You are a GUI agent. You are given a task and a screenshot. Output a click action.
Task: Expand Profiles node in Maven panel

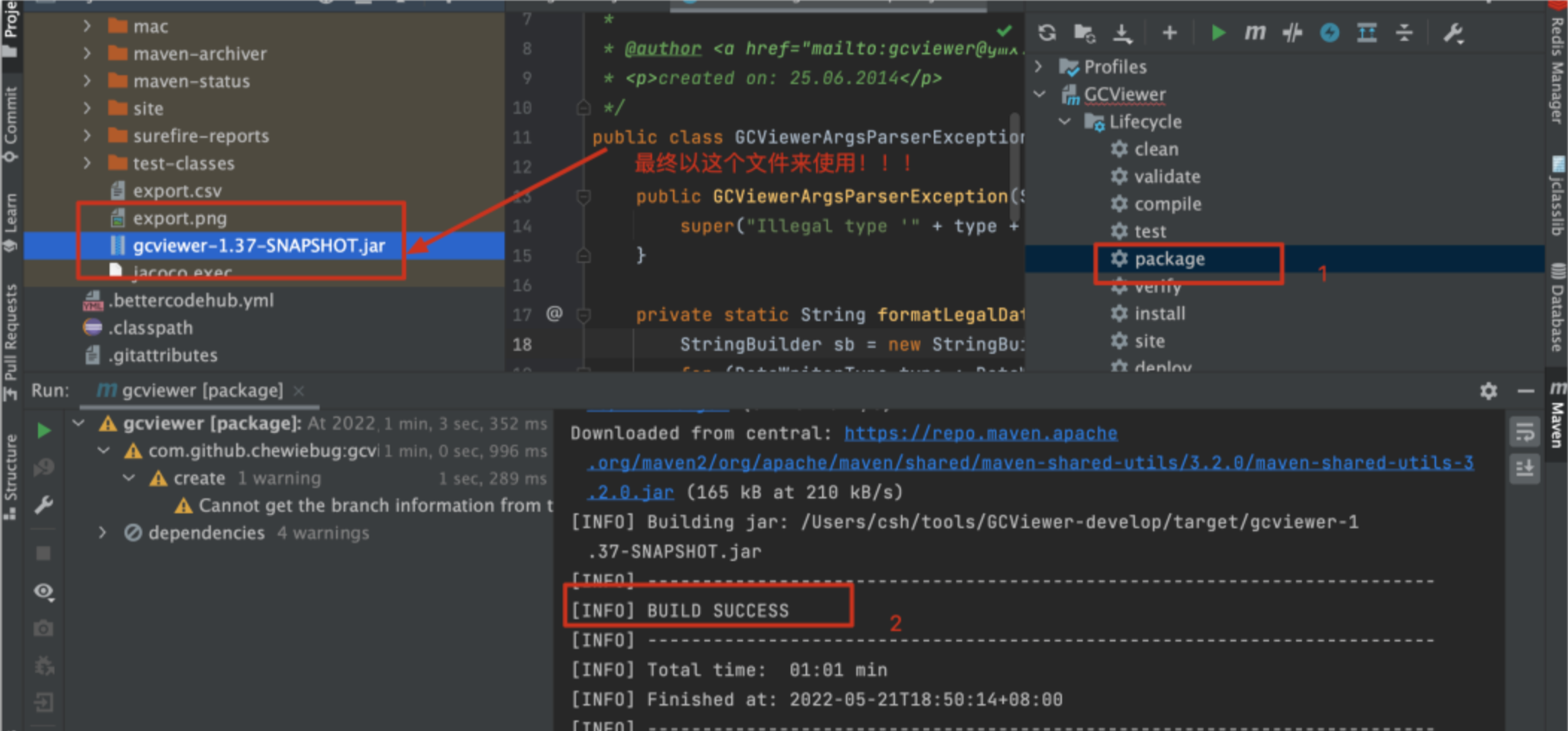tap(1039, 67)
